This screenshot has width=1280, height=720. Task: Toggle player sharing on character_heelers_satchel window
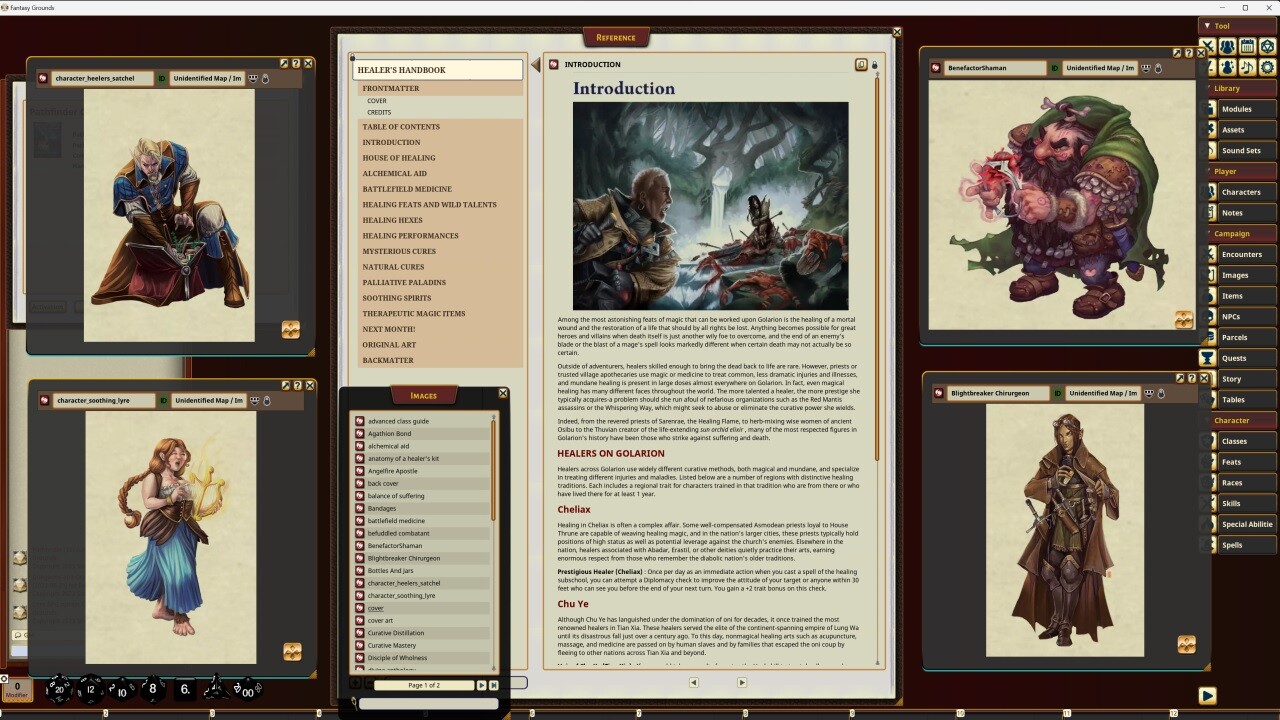click(x=253, y=78)
